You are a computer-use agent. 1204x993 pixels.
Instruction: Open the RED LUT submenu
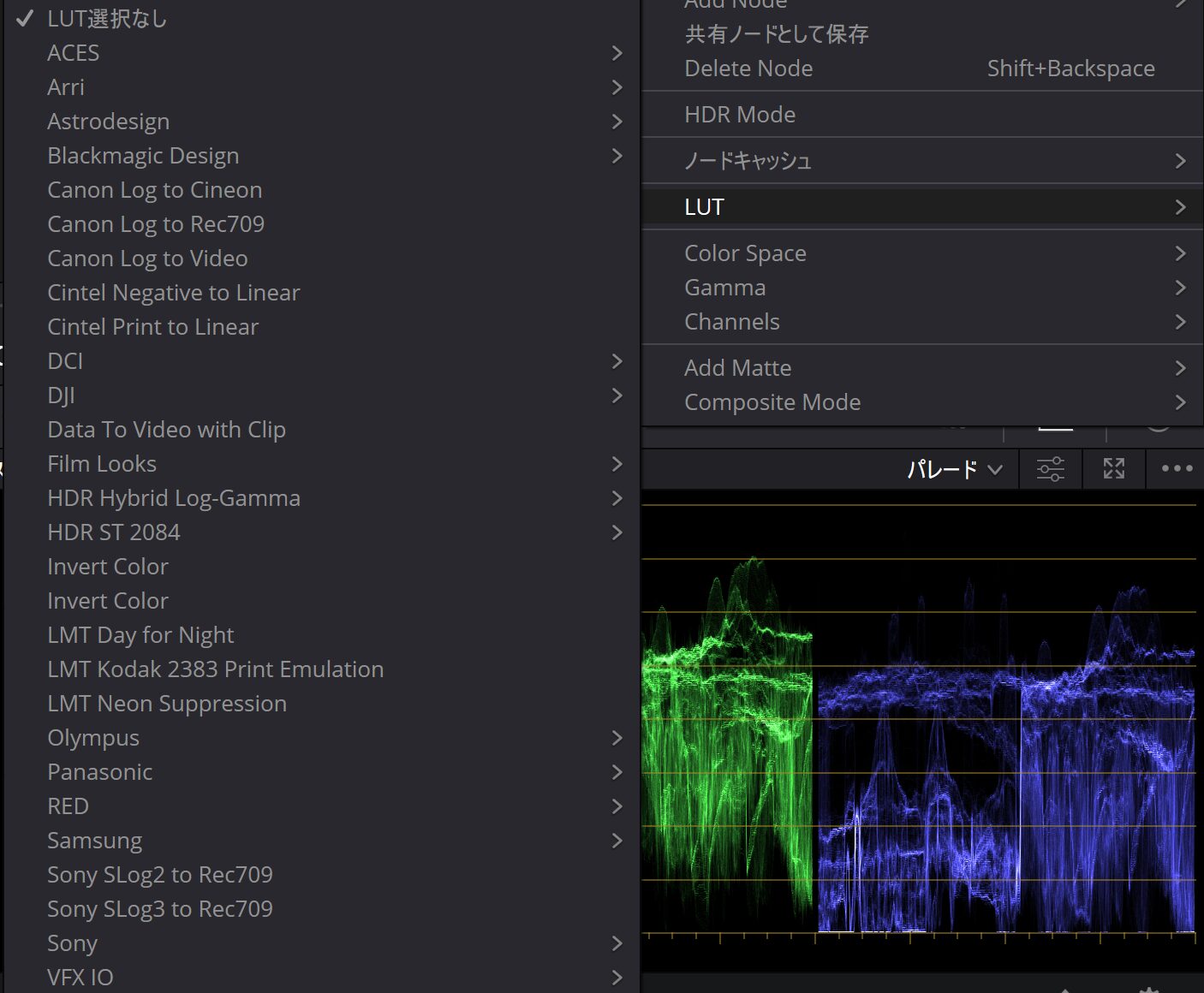[x=322, y=806]
